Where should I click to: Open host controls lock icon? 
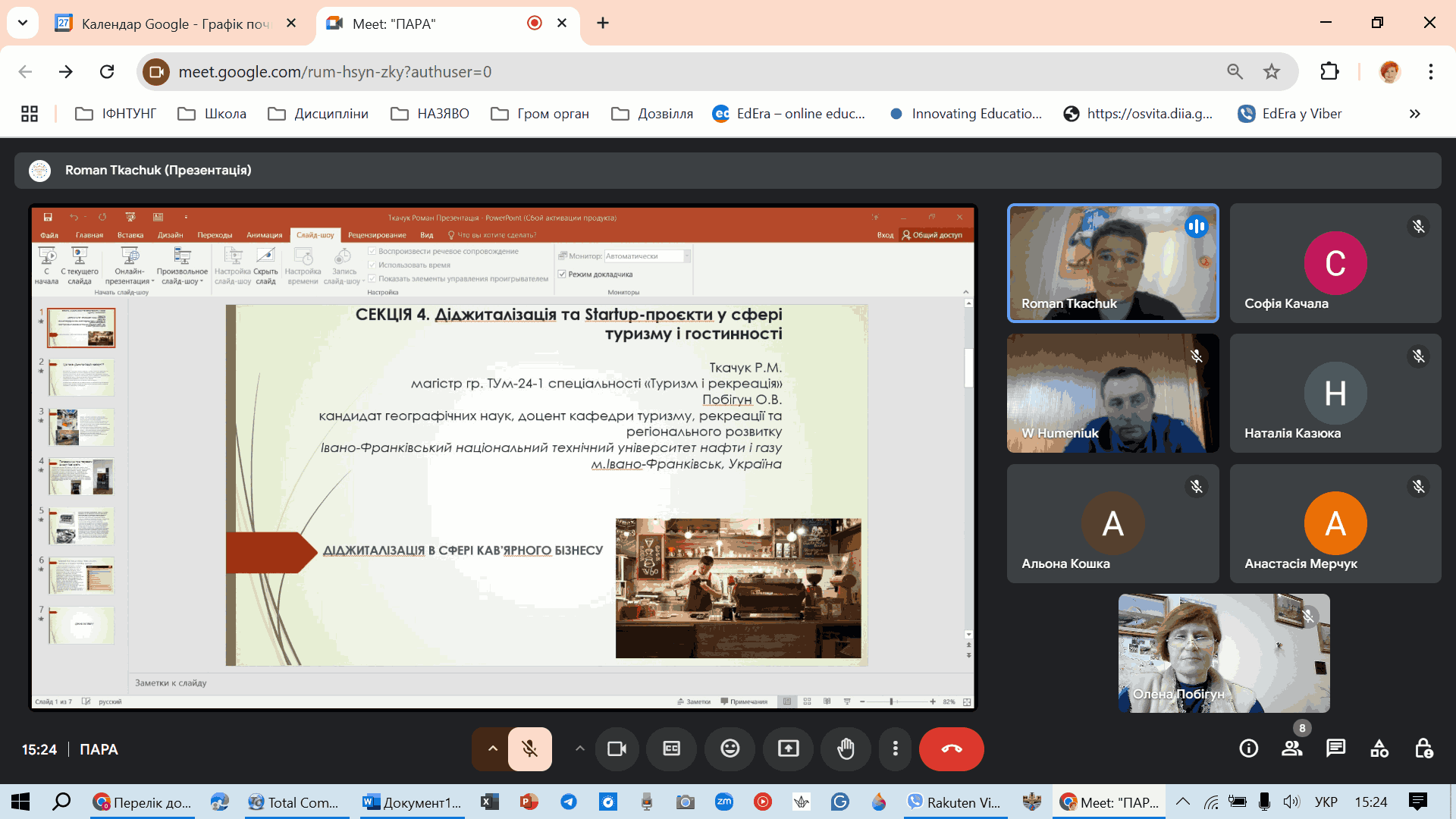(x=1423, y=749)
